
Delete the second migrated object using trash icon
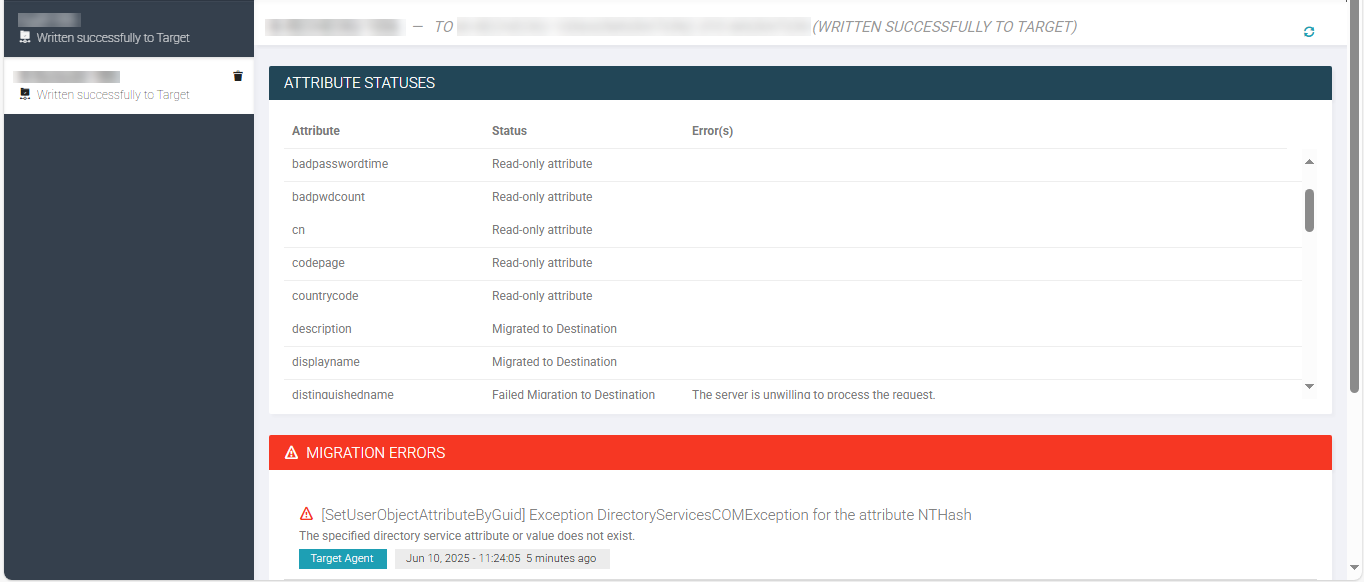point(237,75)
